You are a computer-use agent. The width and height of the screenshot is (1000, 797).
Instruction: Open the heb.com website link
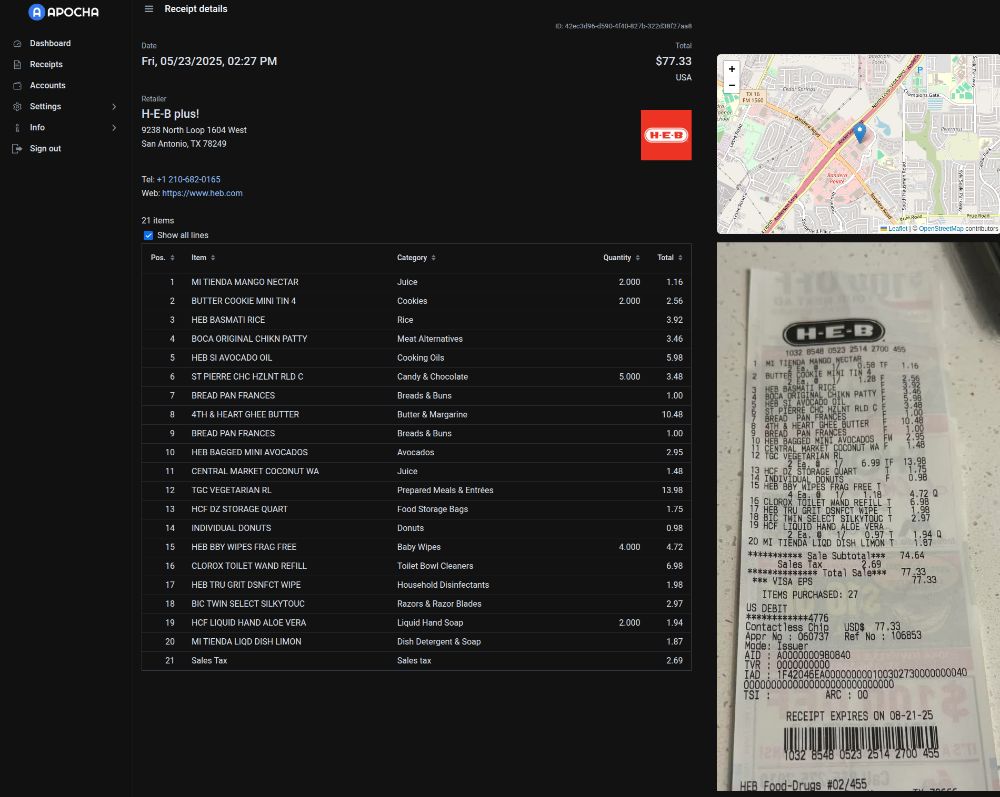click(202, 193)
